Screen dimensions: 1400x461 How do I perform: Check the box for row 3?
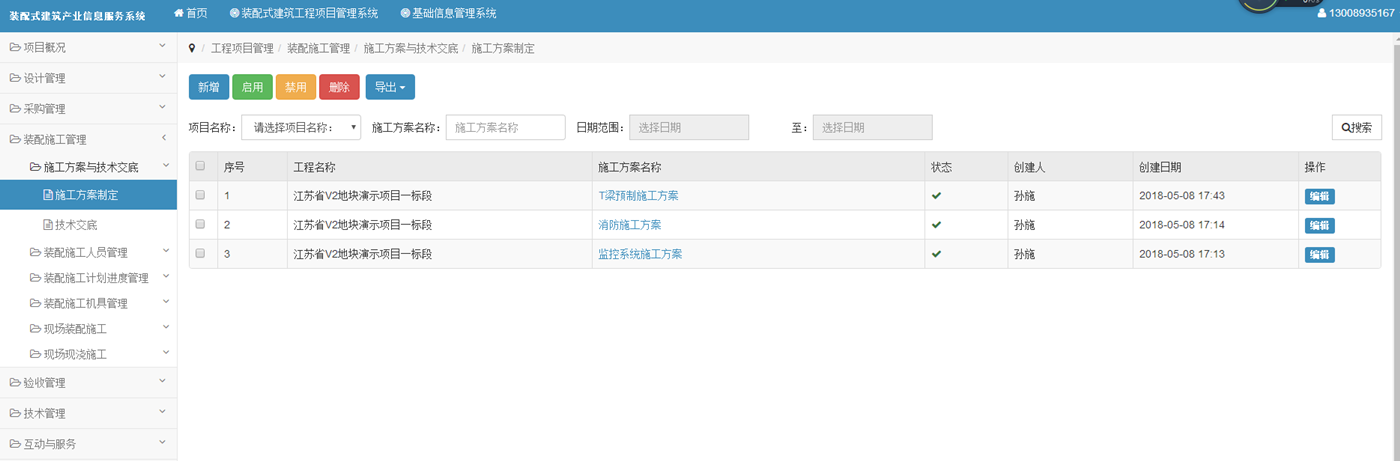pos(200,254)
